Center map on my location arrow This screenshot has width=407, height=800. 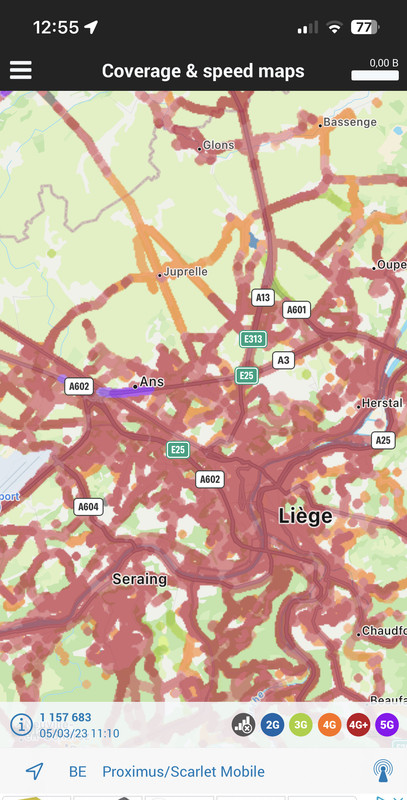coord(34,771)
